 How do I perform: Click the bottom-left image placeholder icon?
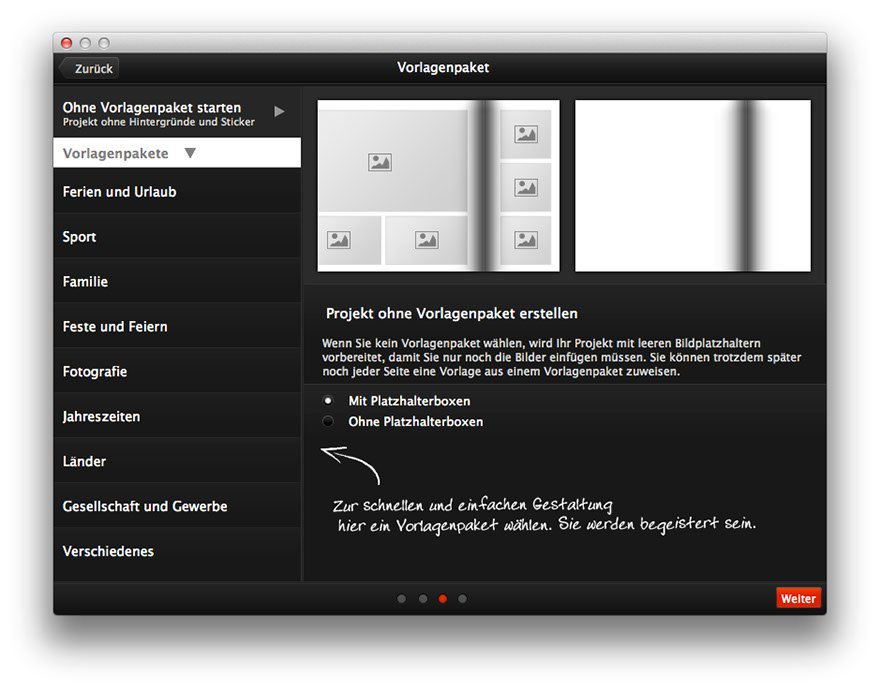click(x=338, y=240)
